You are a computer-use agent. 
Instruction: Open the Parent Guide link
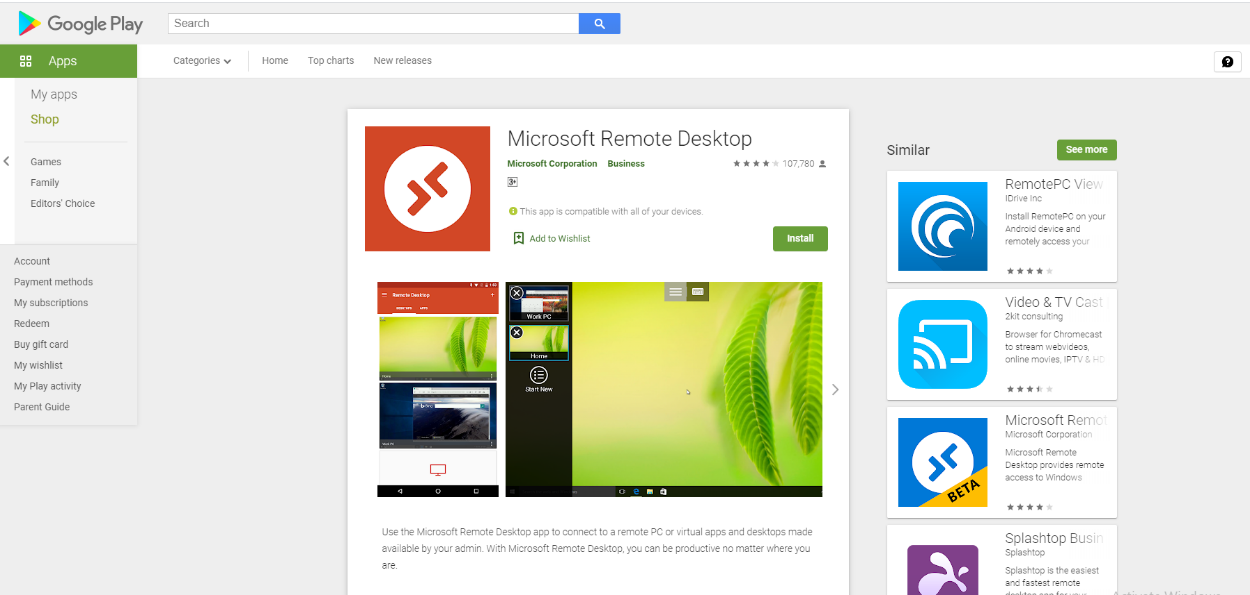42,408
